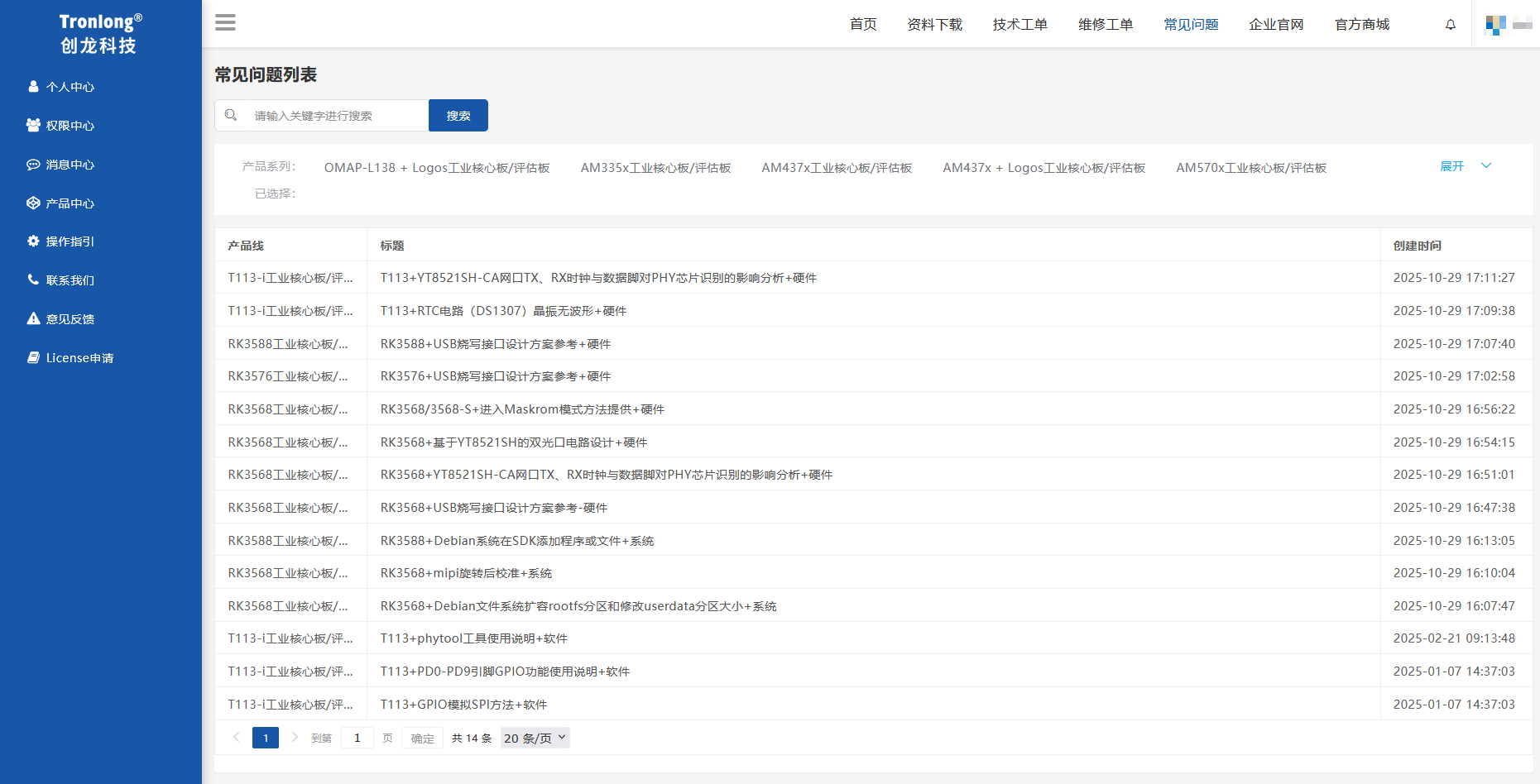
Task: Open 资料下载 in top navigation
Action: pos(934,24)
